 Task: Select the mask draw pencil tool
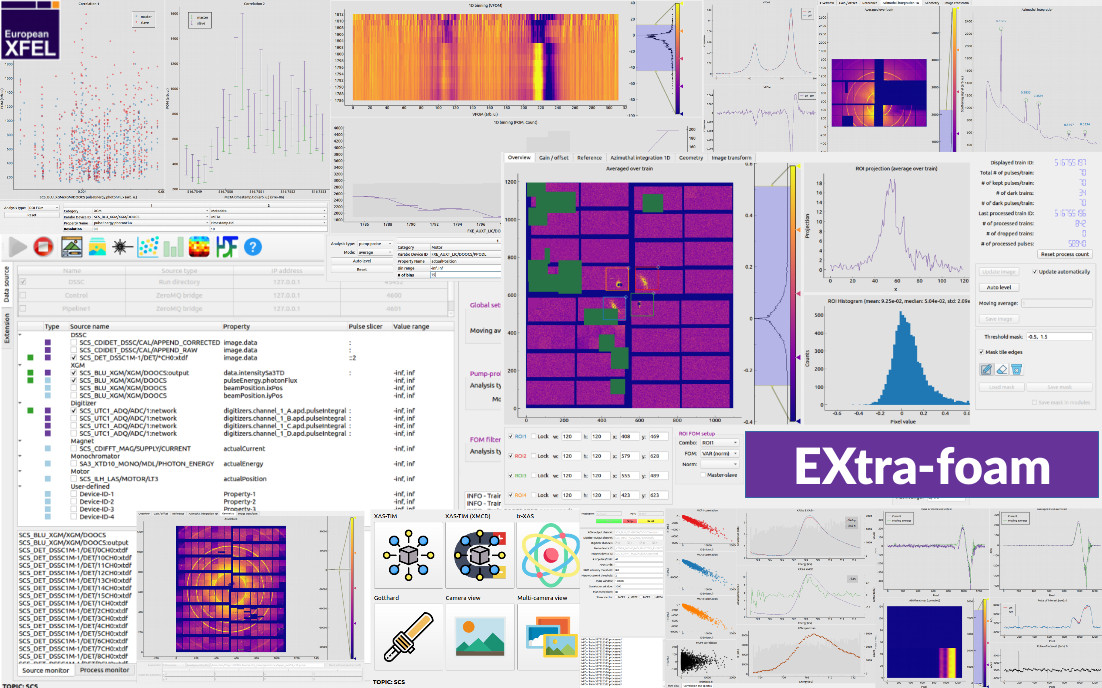986,369
